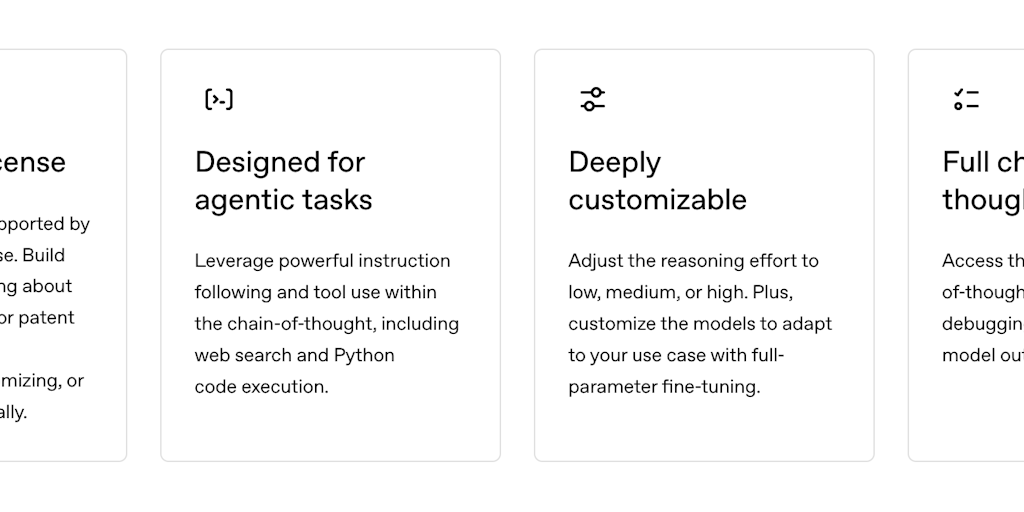Click the 'Deeply customizable' heading
The height and width of the screenshot is (512, 1024).
(657, 181)
